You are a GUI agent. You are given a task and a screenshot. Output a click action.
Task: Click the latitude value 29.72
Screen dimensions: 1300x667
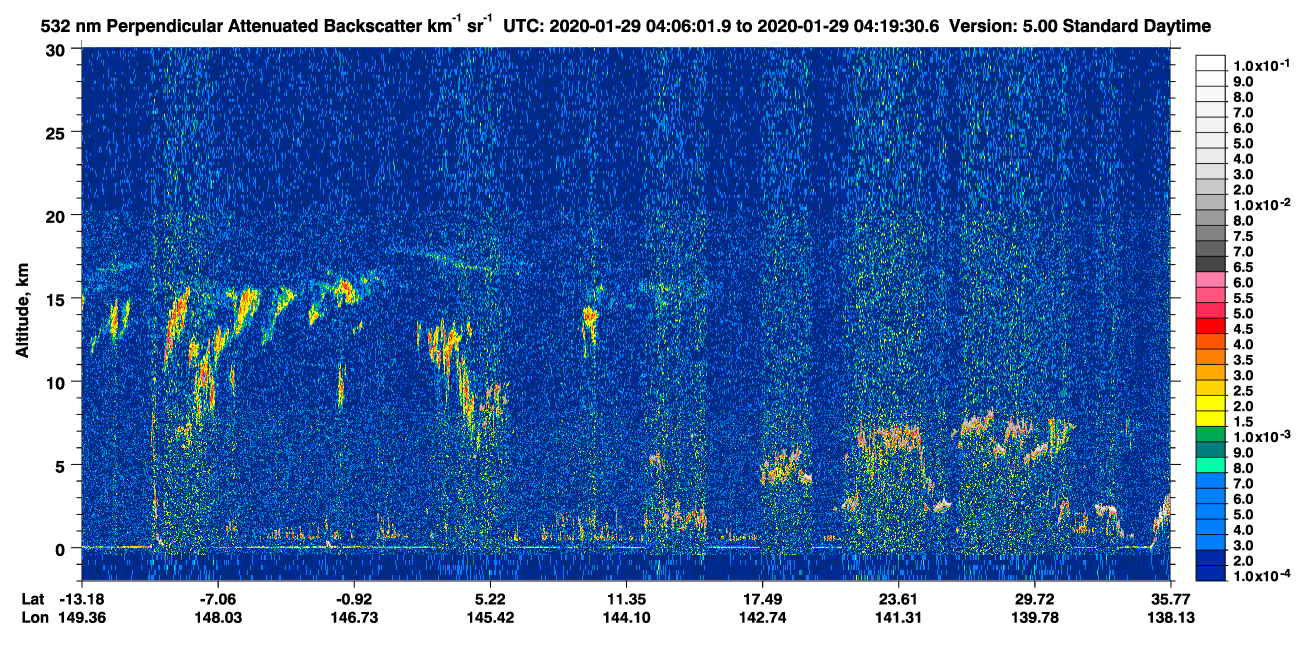tap(1035, 600)
